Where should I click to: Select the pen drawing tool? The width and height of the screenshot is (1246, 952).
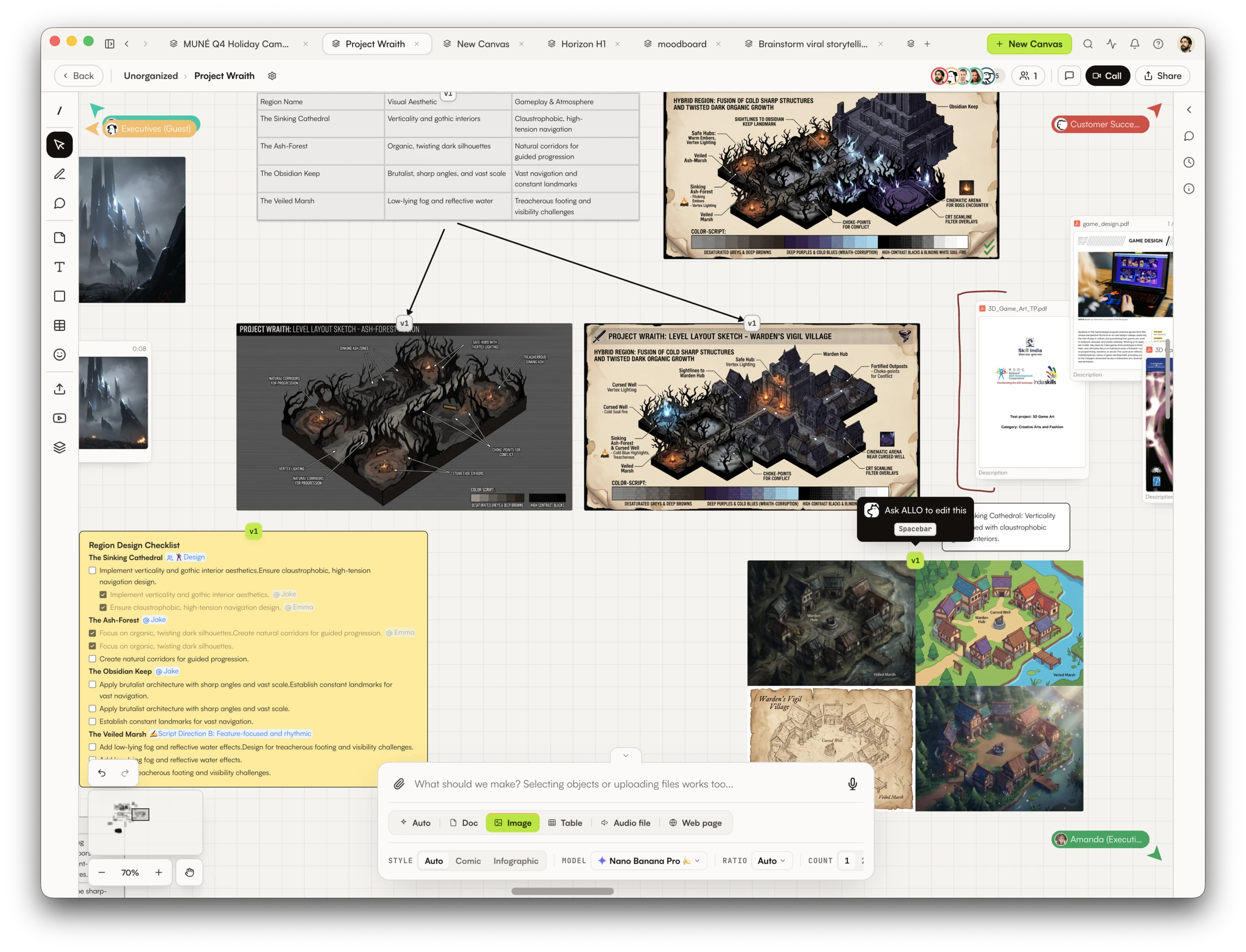(59, 174)
